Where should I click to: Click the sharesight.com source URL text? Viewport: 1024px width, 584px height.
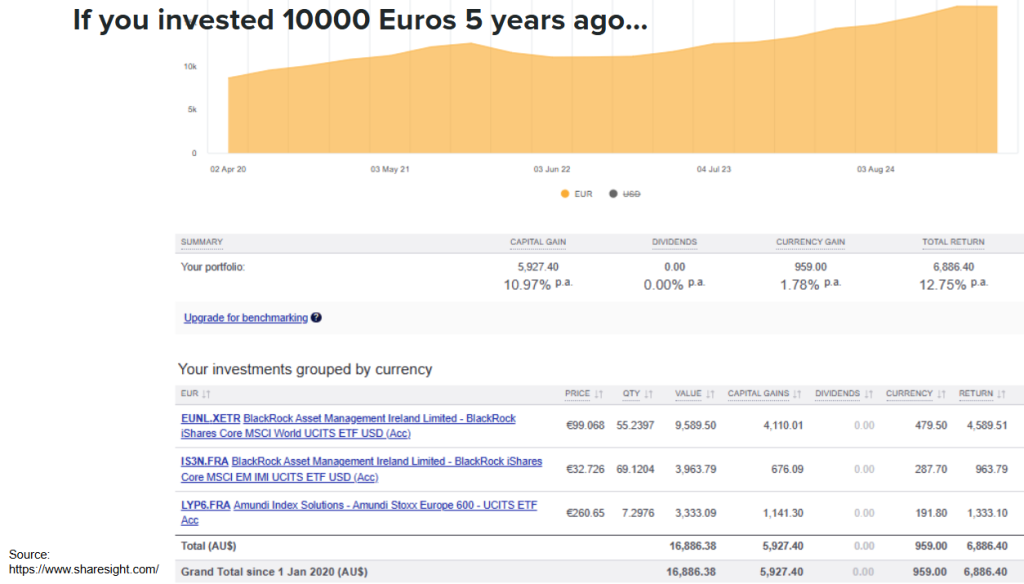84,569
